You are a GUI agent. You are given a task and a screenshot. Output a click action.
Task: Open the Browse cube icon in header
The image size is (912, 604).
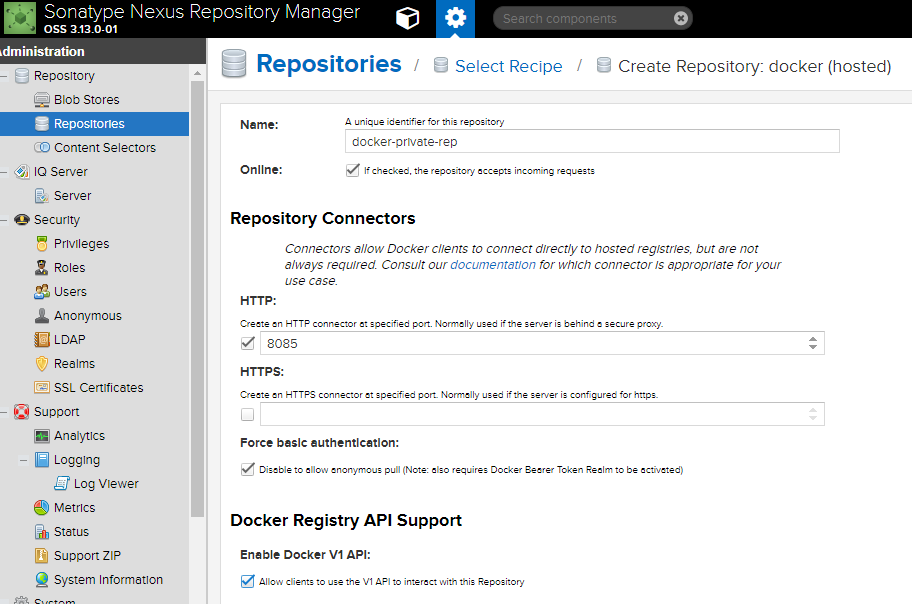[407, 19]
